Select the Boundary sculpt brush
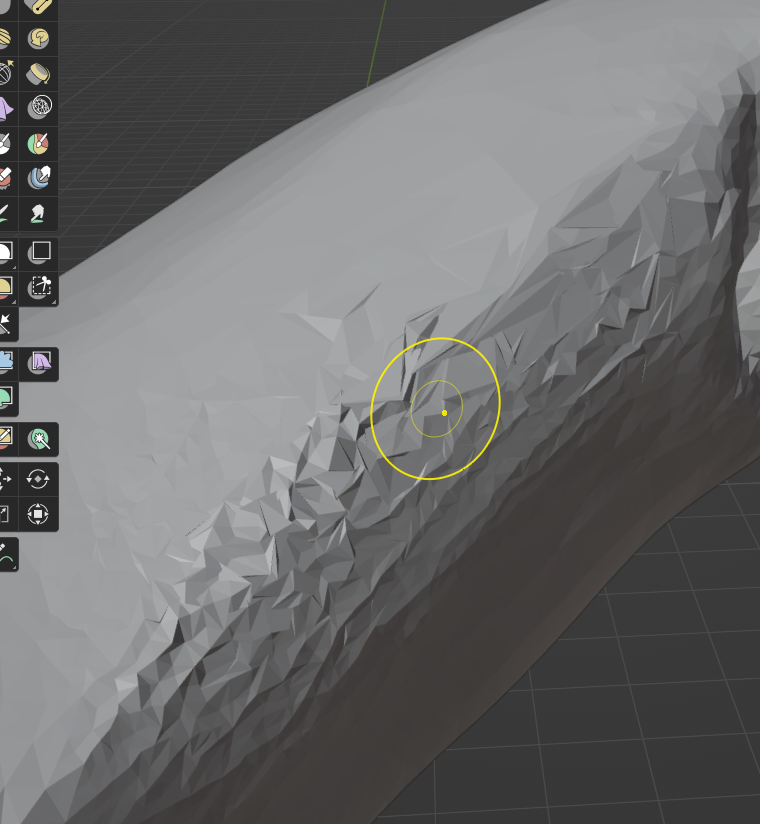760x824 pixels. coord(38,74)
